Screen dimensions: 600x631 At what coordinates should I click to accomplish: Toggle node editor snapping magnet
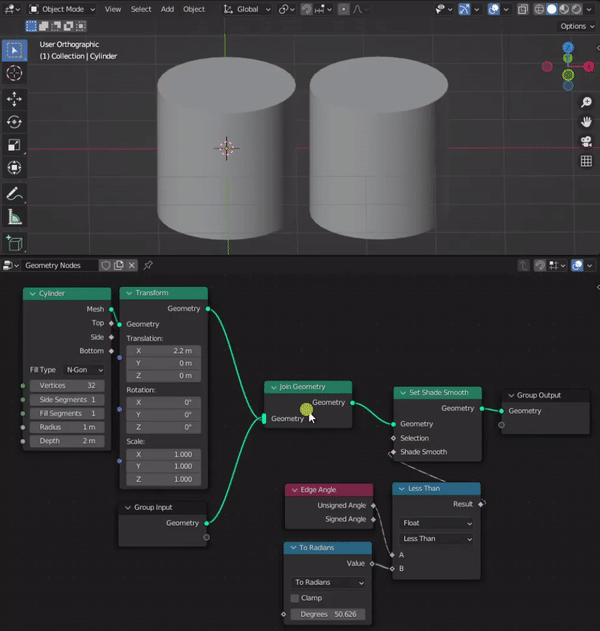click(x=540, y=266)
